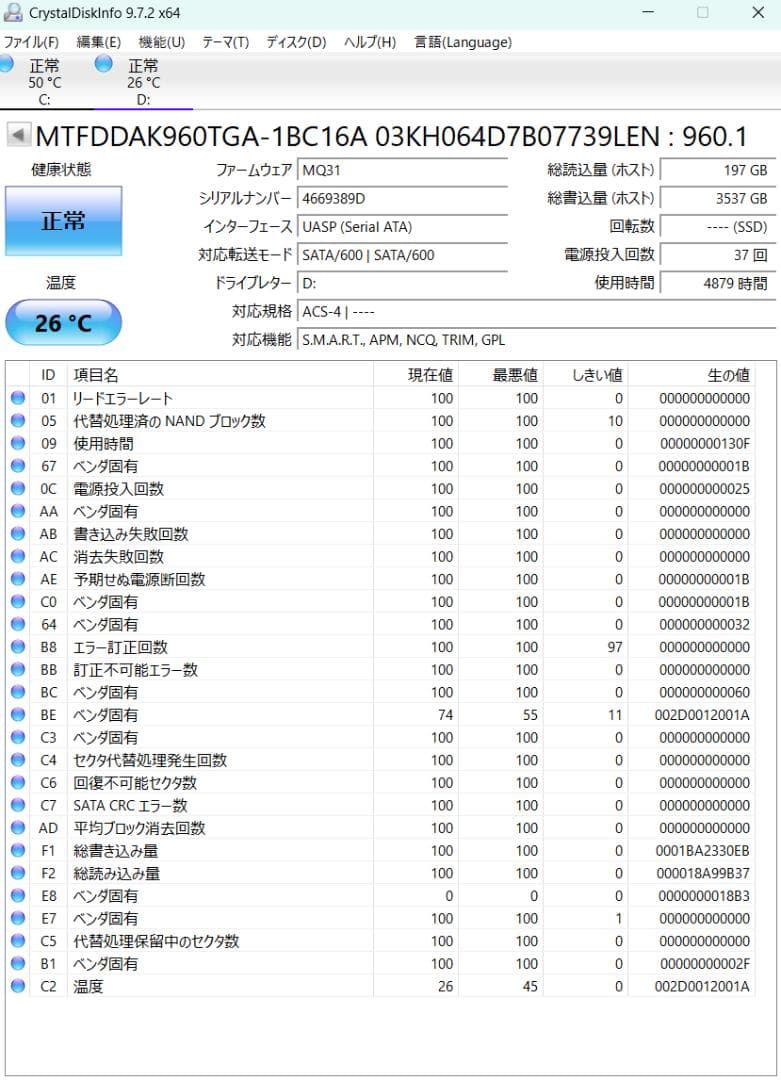Click the raw value 0000000018B3 in E8 row
This screenshot has width=781, height=1080.
(704, 896)
